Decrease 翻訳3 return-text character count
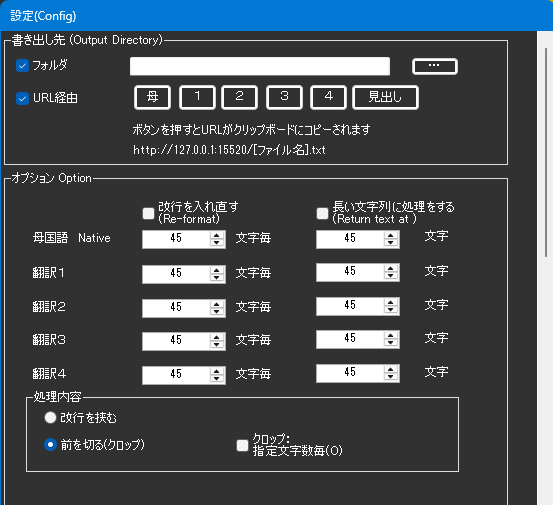 pyautogui.click(x=391, y=343)
